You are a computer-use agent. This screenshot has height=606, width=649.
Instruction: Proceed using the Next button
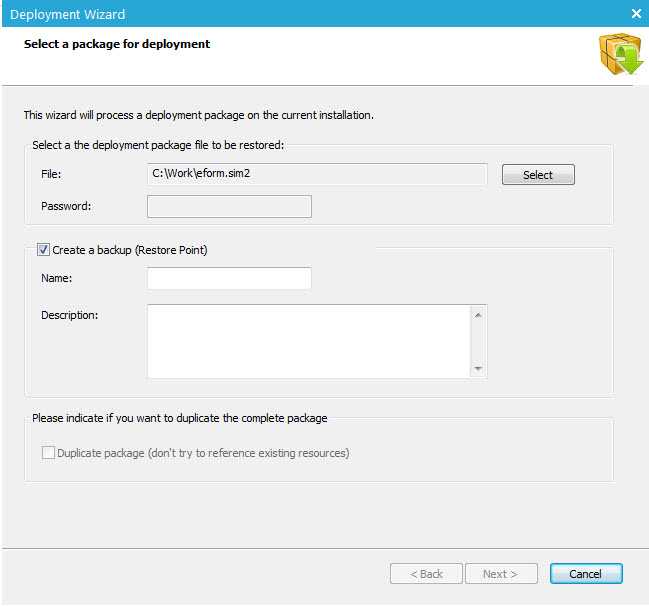501,574
